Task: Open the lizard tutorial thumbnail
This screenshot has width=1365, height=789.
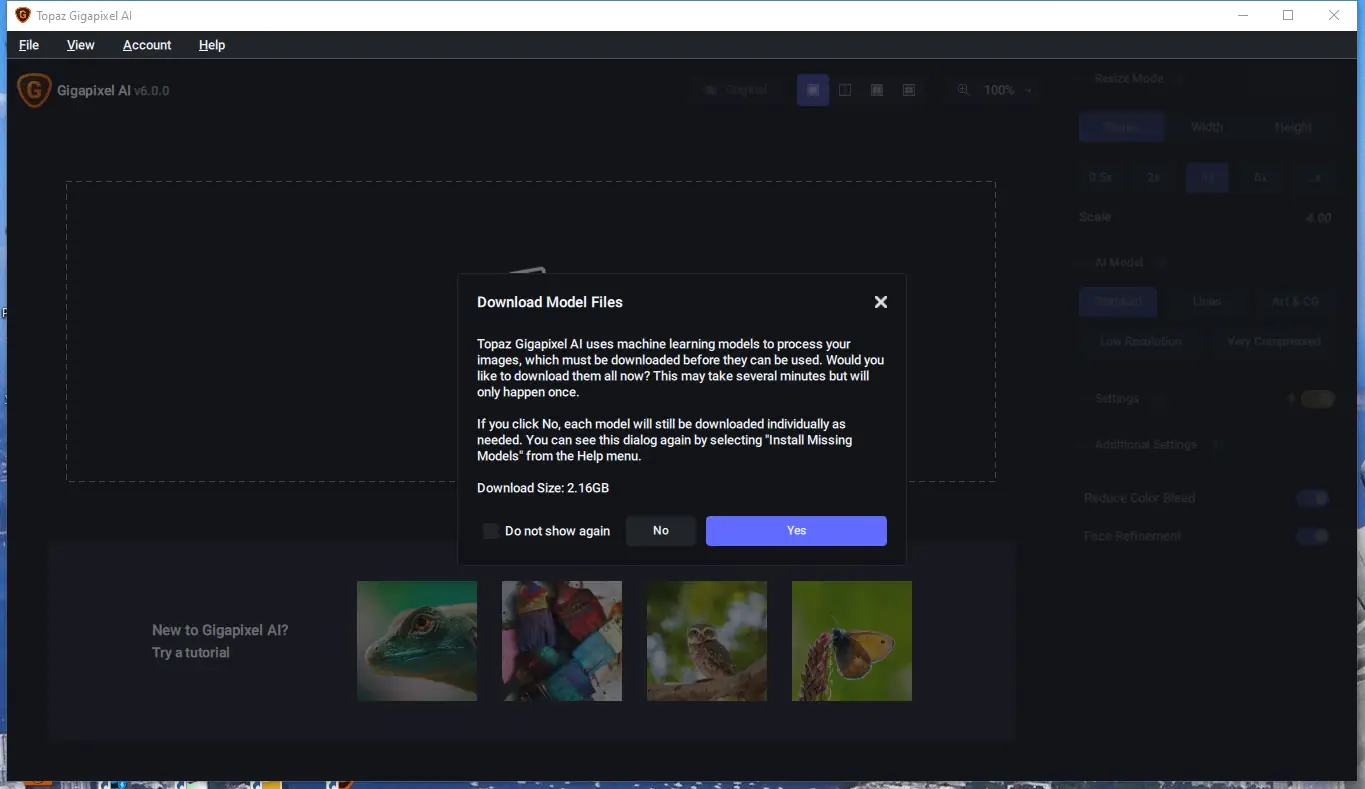Action: point(417,641)
